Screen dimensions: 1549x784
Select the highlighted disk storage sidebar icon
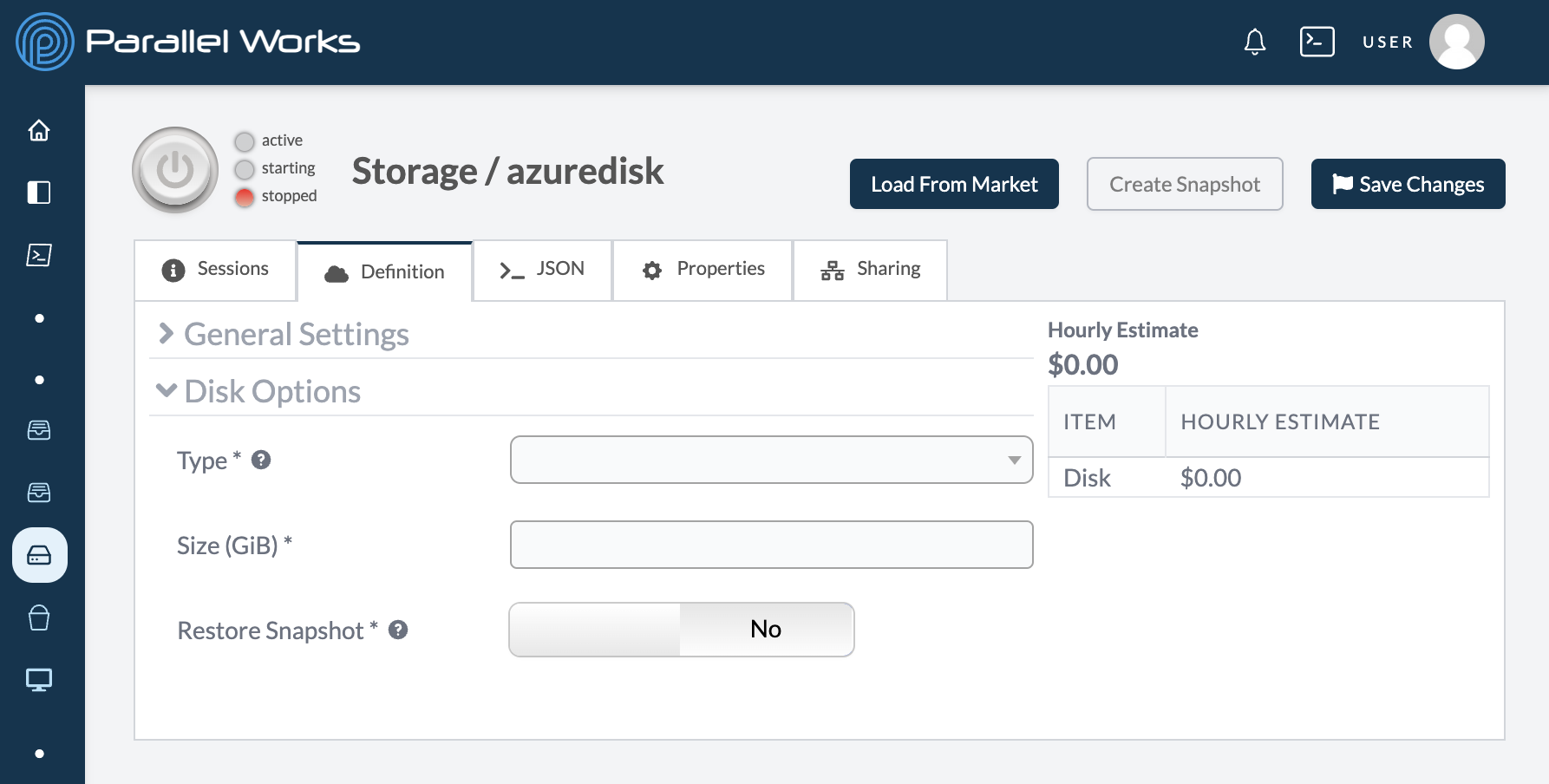(x=40, y=555)
